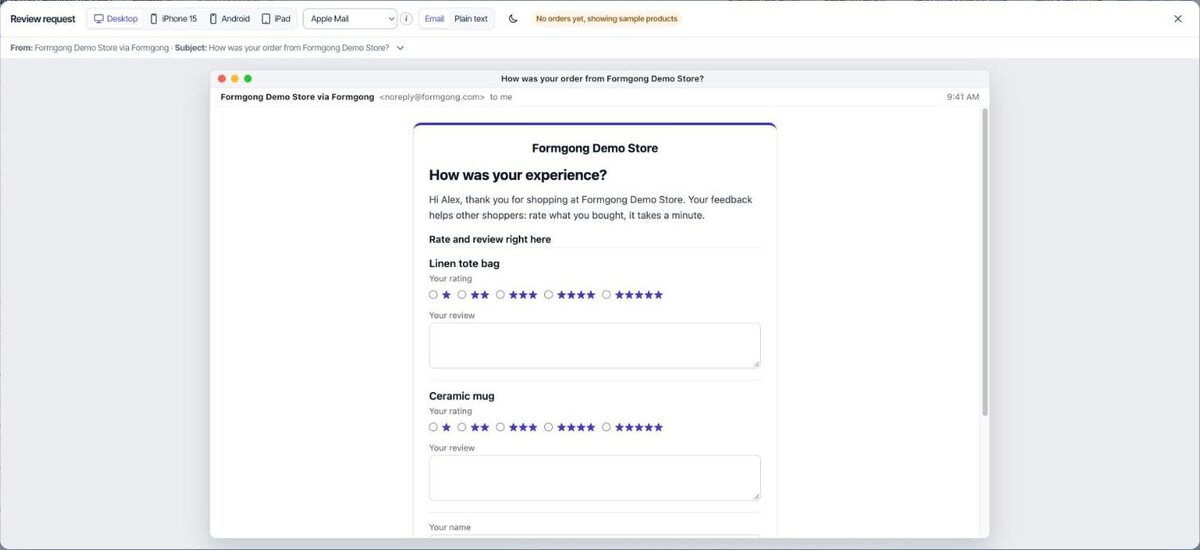1200x550 pixels.
Task: Click the 'Formgong Demo Store' email header title
Action: (595, 148)
